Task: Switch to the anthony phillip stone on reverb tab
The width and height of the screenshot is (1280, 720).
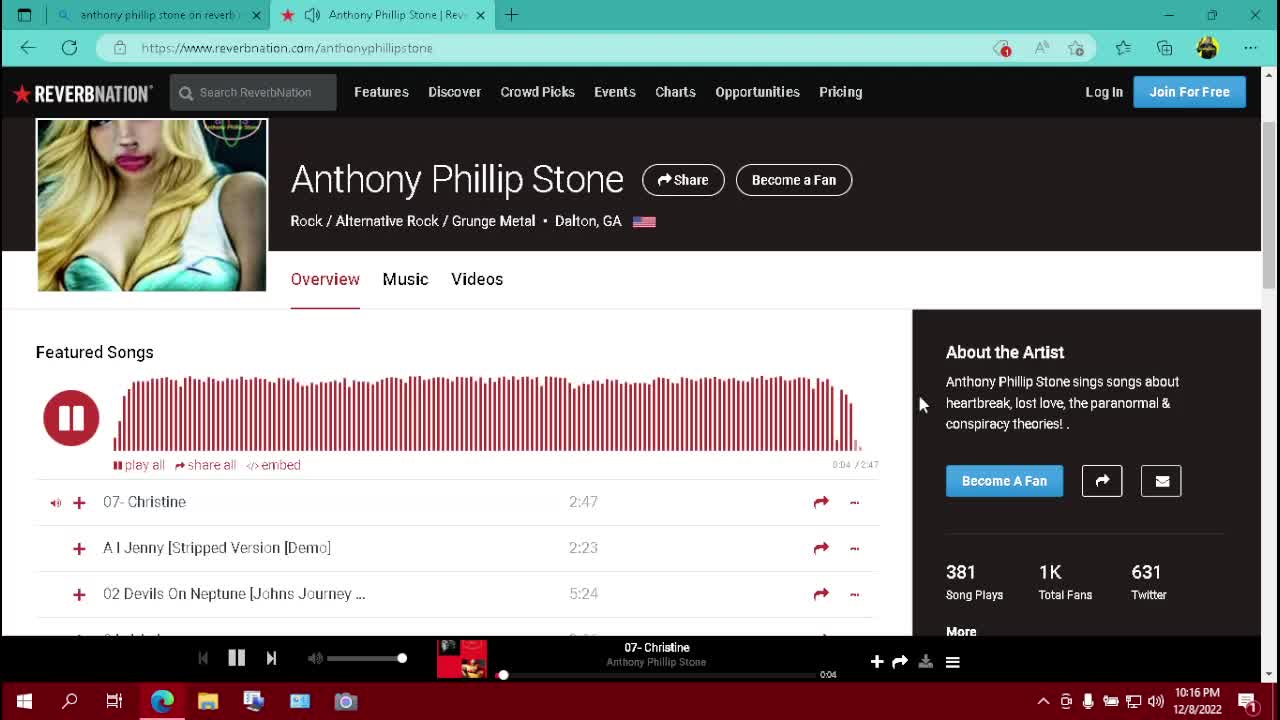Action: (x=159, y=15)
